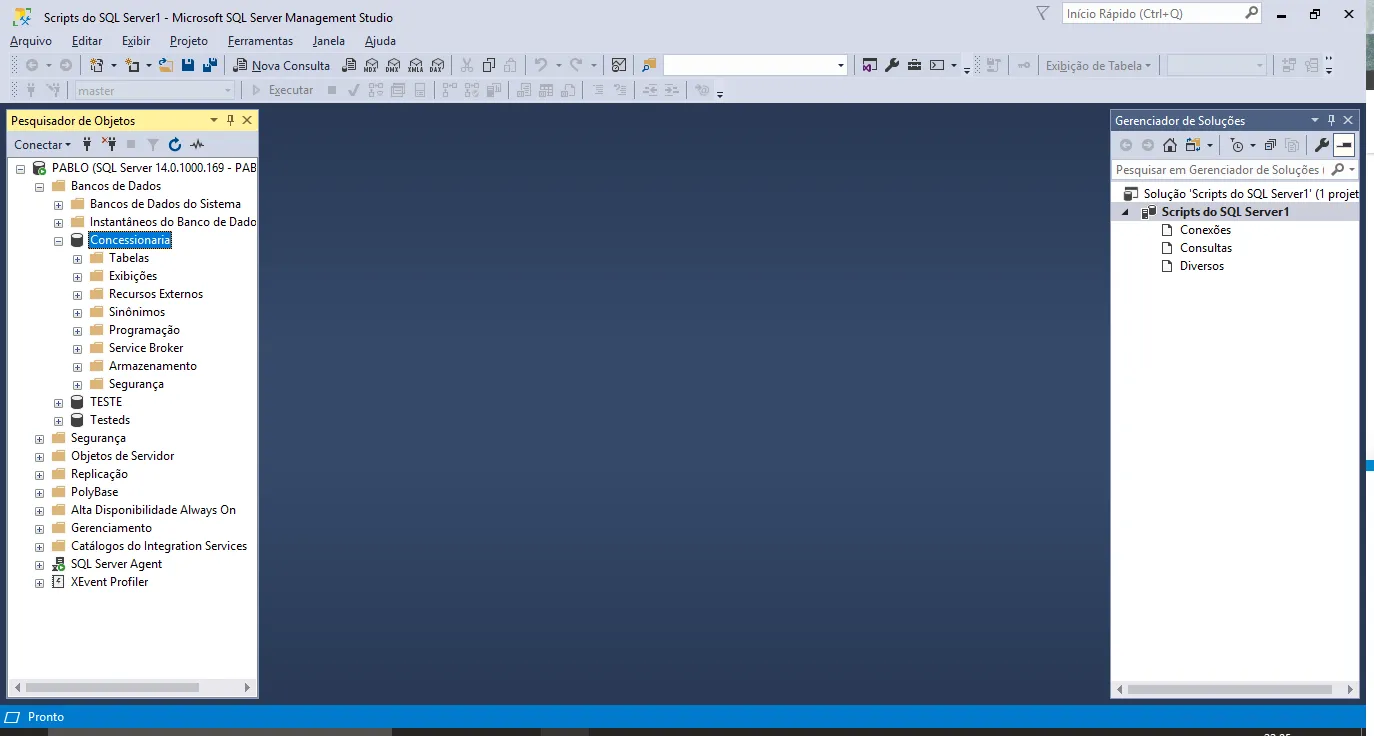Click the Concessionaria database cylinder icon
The width and height of the screenshot is (1374, 736).
pyautogui.click(x=77, y=240)
